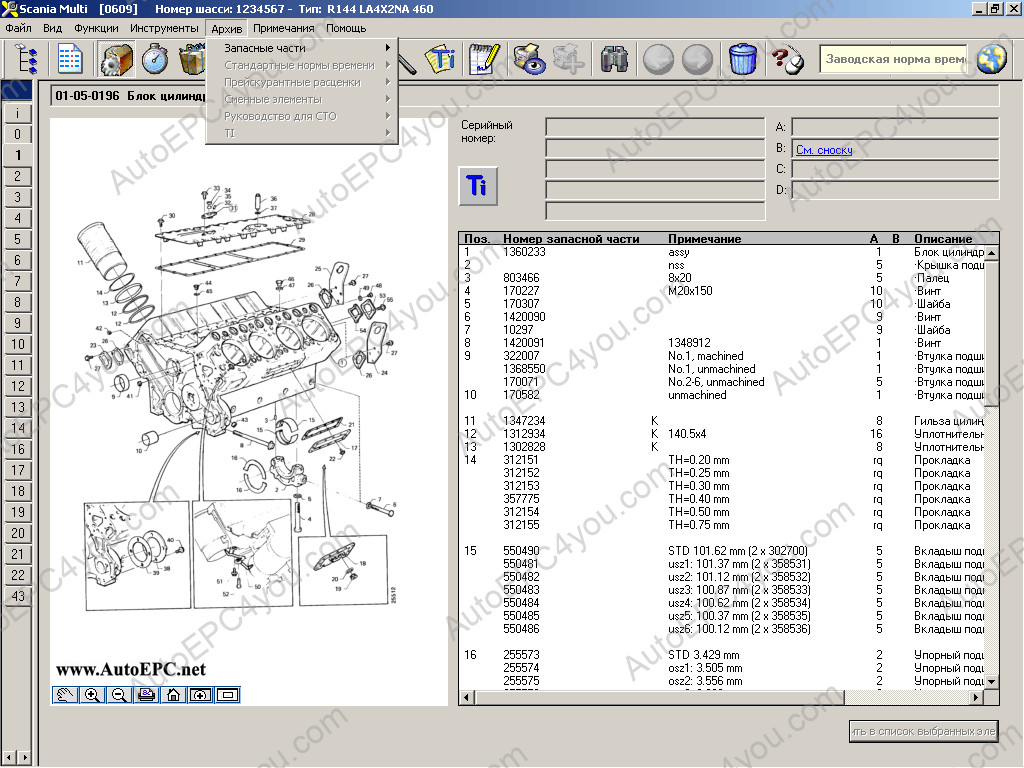The width and height of the screenshot is (1024, 768).
Task: Zoom in using the magnifier plus icon
Action: tap(92, 695)
